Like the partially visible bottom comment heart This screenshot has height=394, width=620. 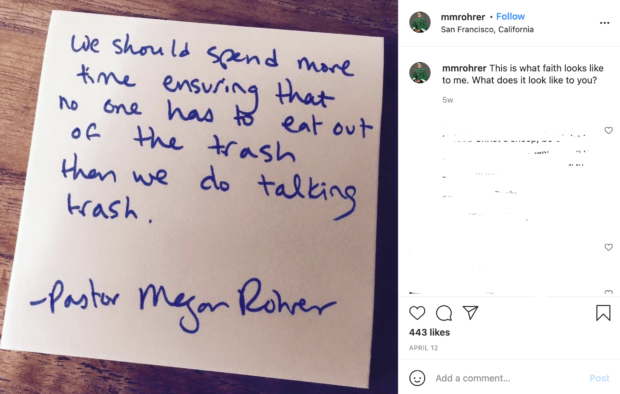click(x=609, y=292)
